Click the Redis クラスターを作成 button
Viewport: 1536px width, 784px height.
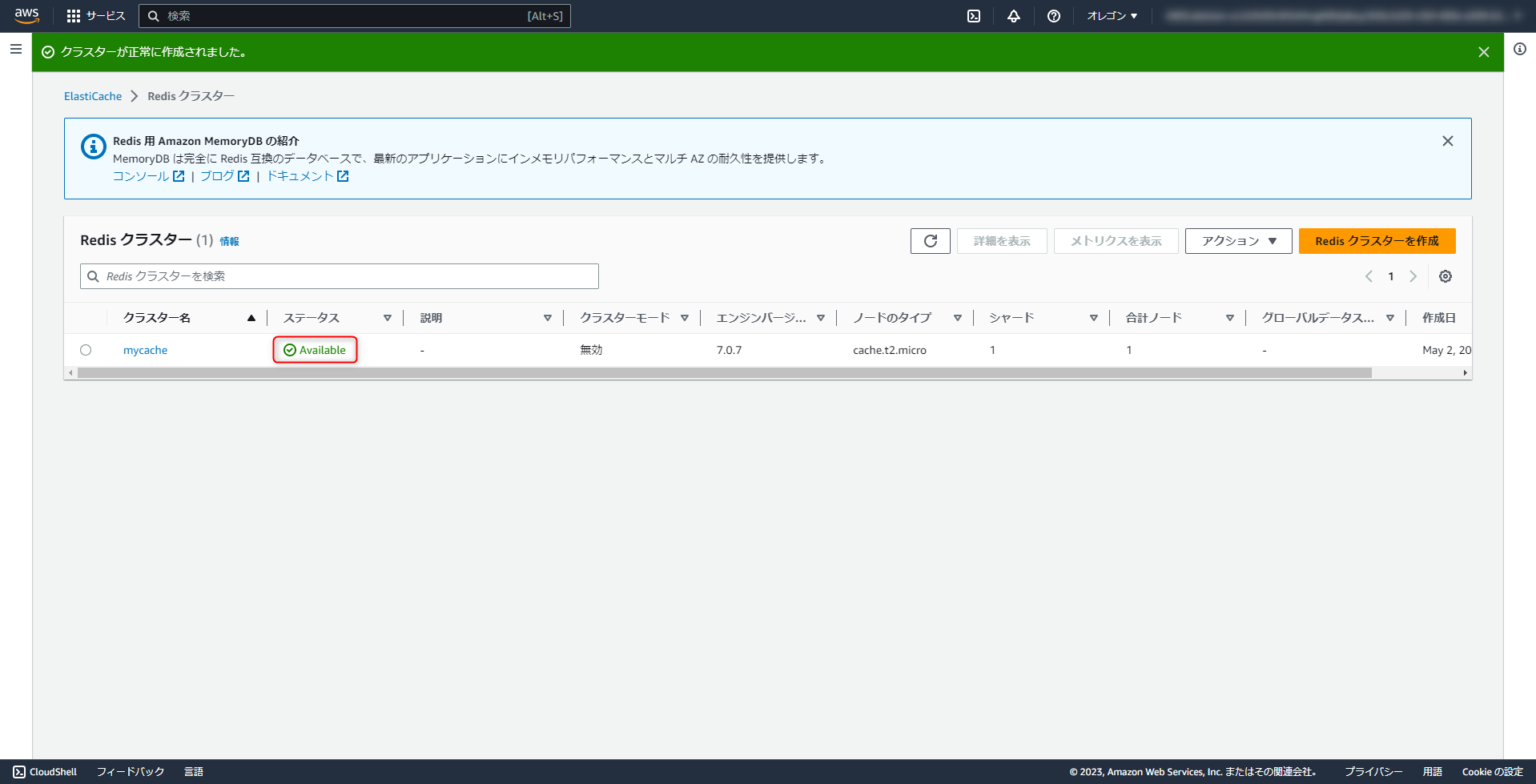click(x=1377, y=240)
